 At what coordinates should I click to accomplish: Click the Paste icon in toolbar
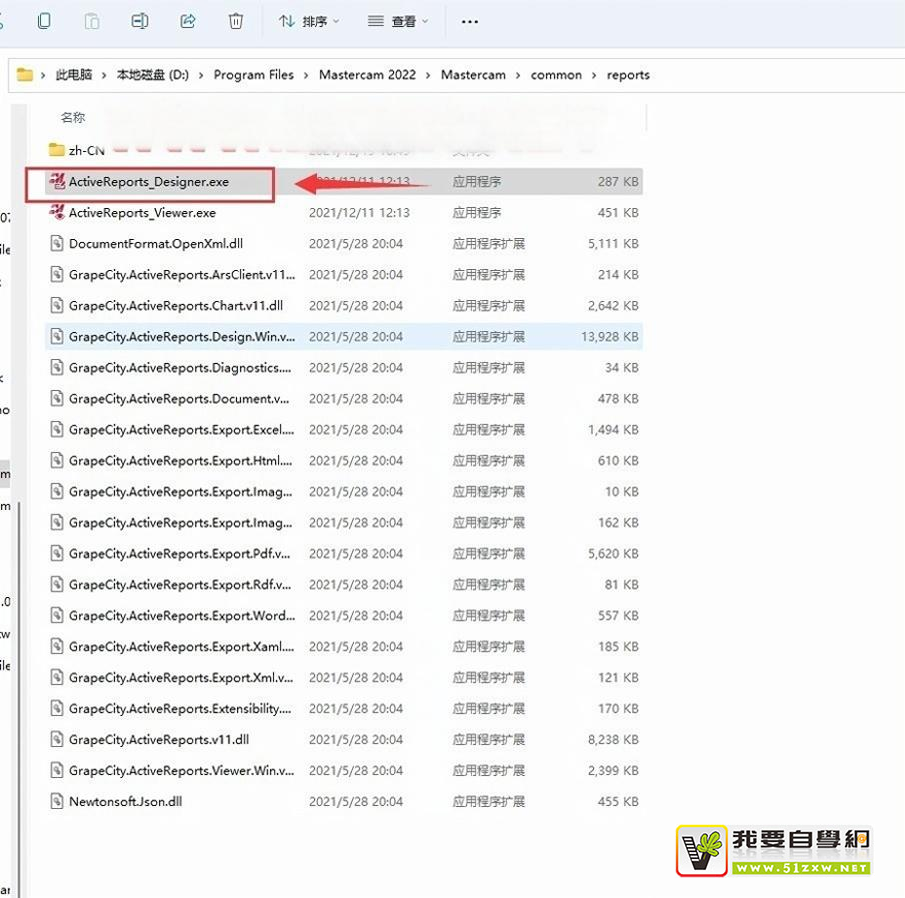point(92,21)
